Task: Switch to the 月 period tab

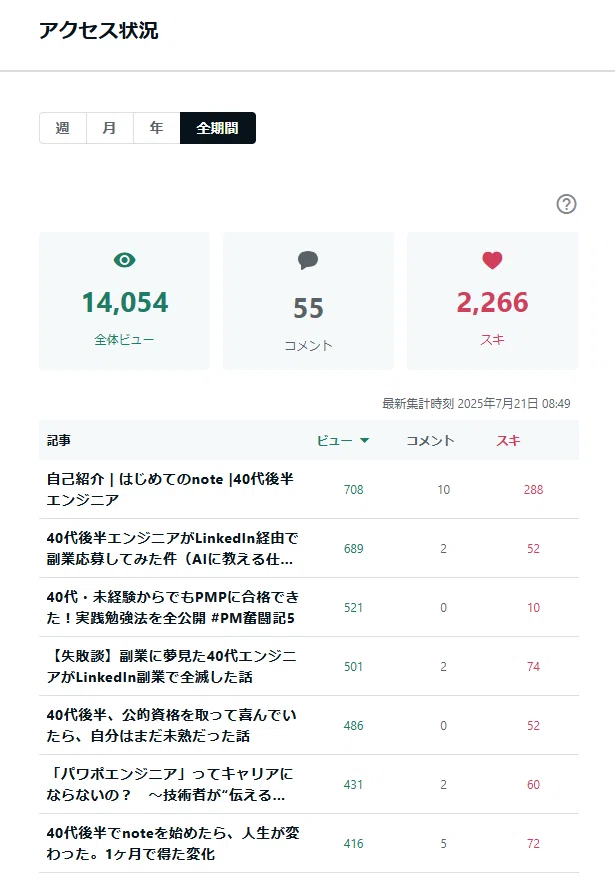Action: (109, 128)
